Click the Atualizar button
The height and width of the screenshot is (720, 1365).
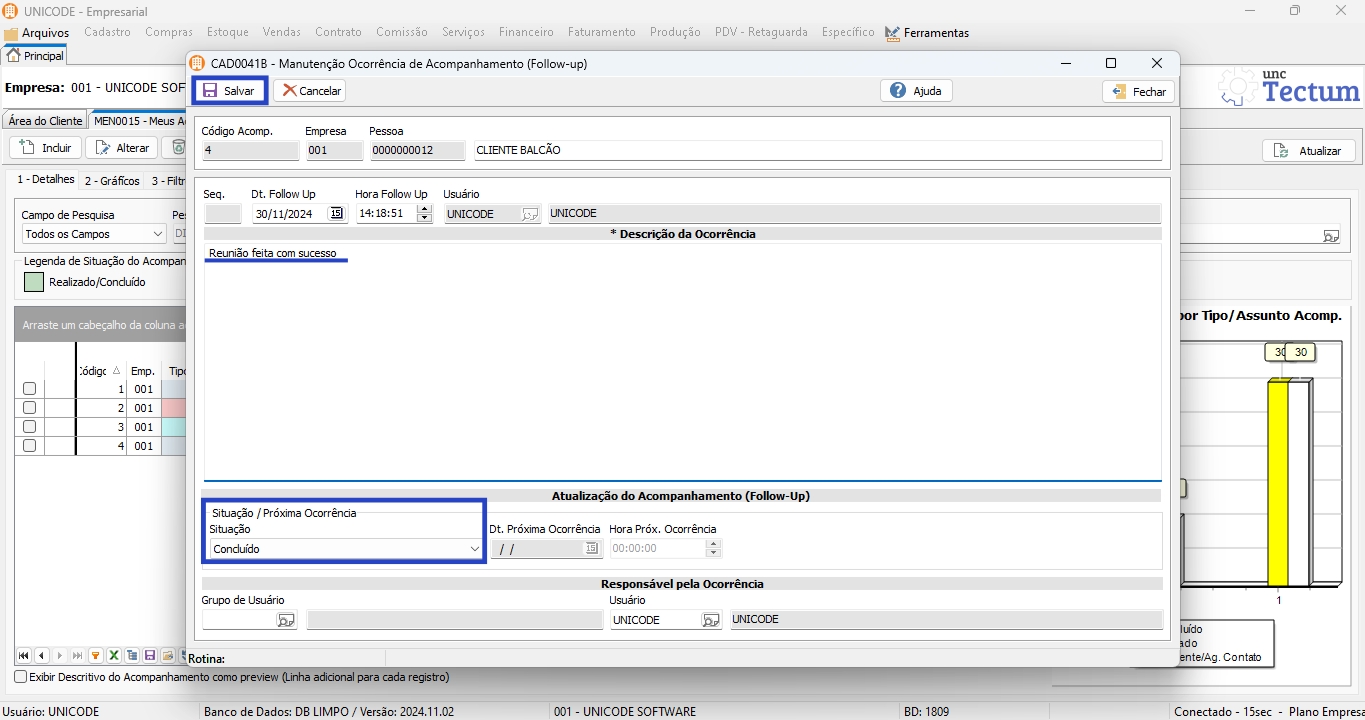(1309, 151)
